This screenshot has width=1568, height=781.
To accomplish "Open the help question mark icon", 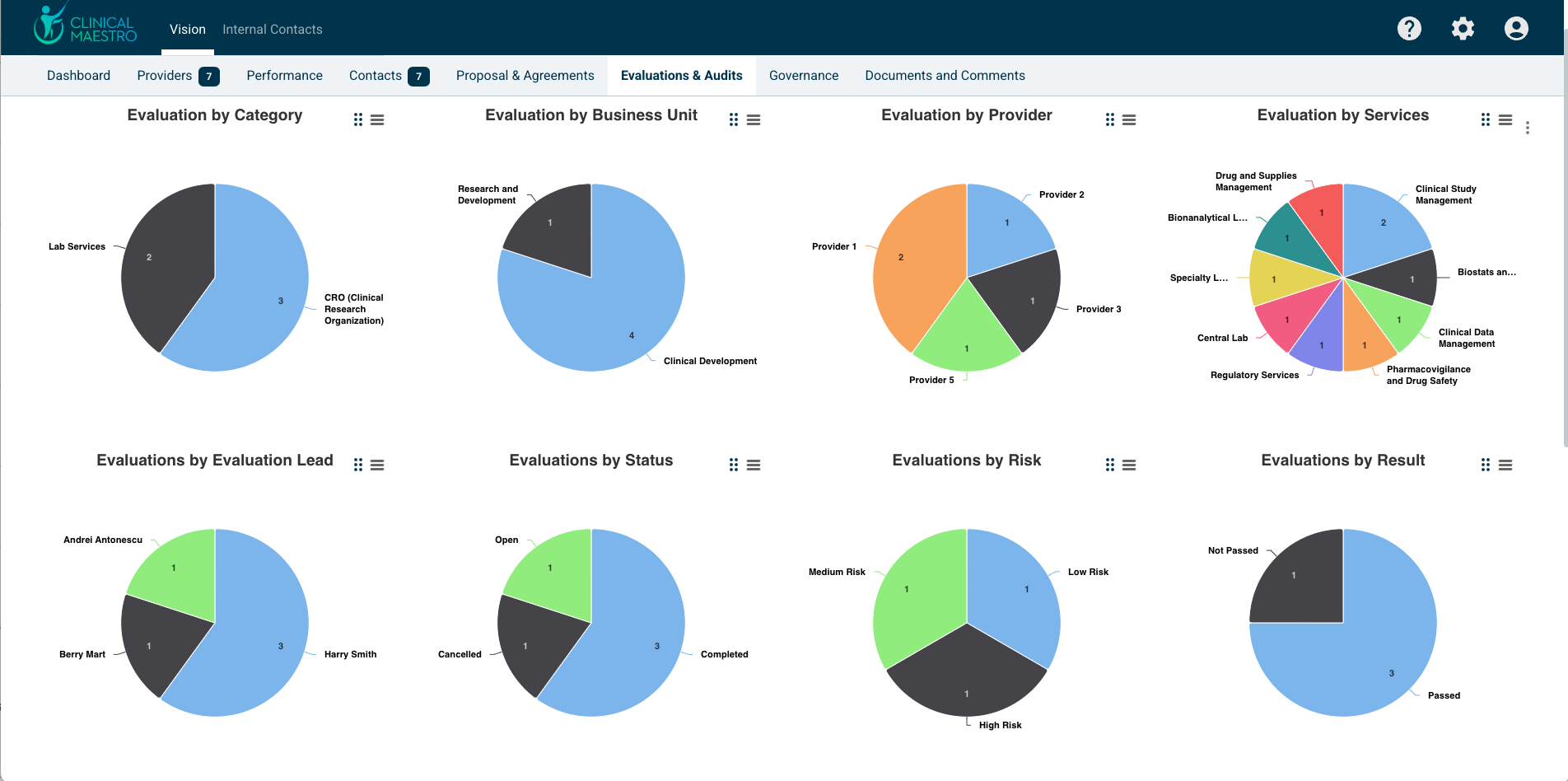I will 1409,29.
